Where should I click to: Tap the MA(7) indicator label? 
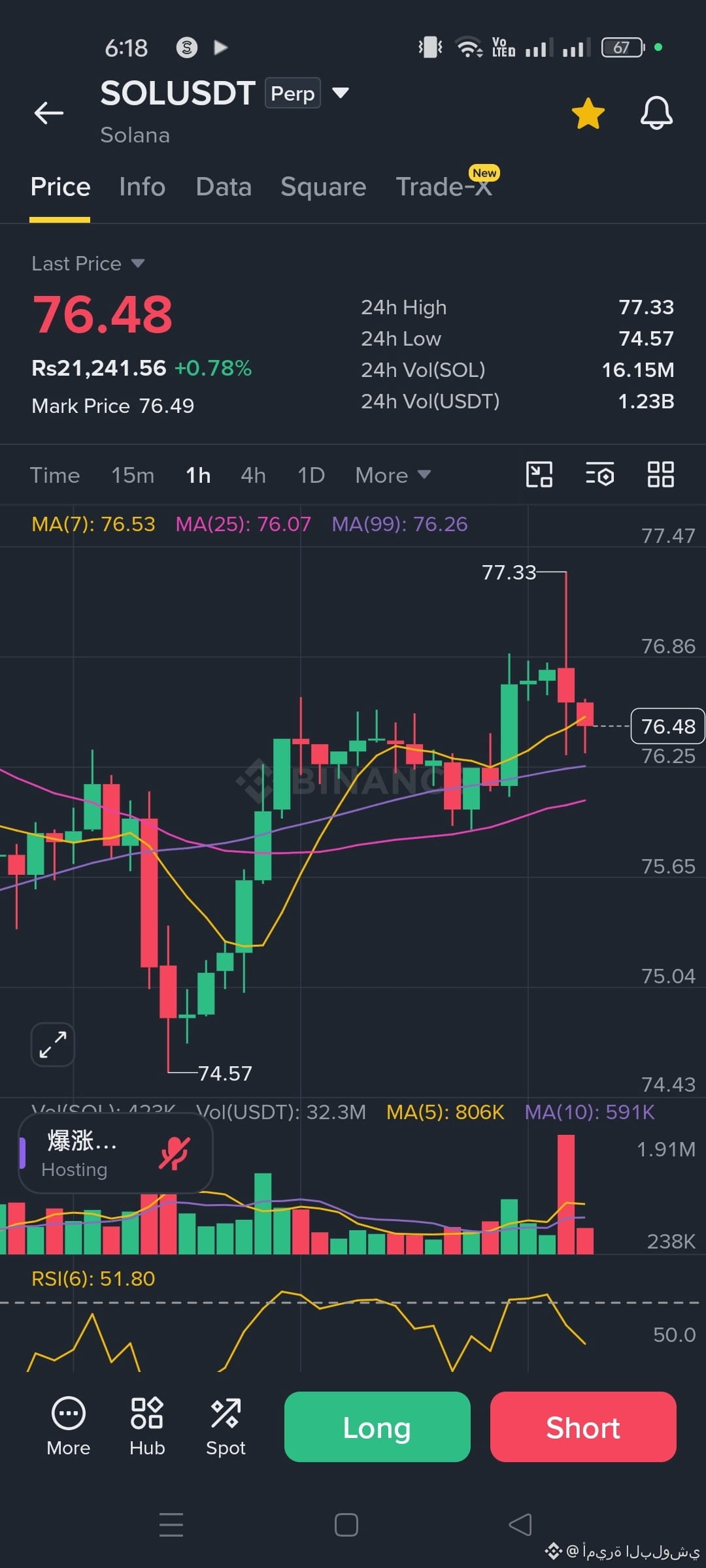coord(93,524)
